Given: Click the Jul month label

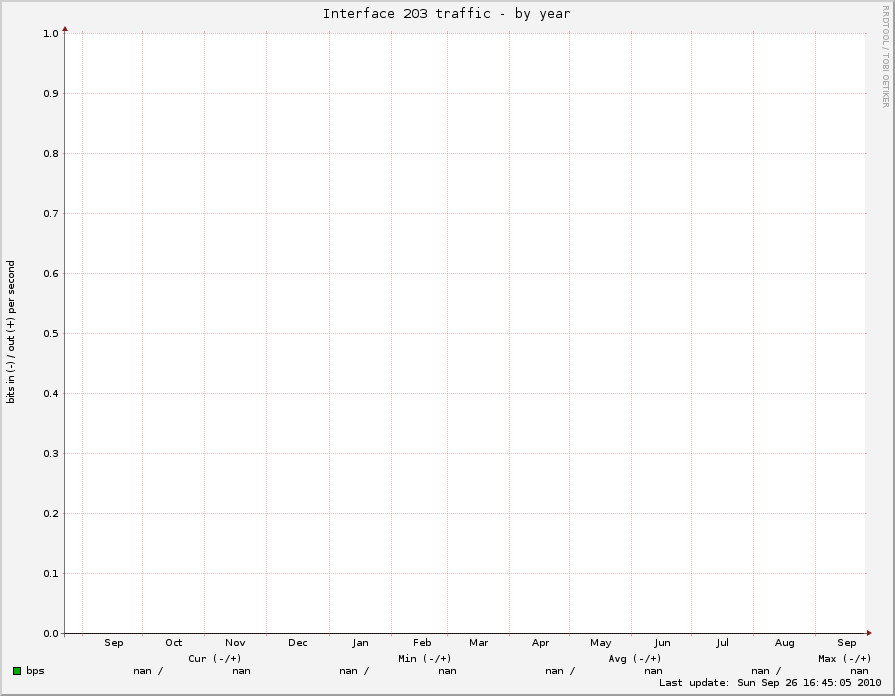Looking at the screenshot, I should 722,643.
